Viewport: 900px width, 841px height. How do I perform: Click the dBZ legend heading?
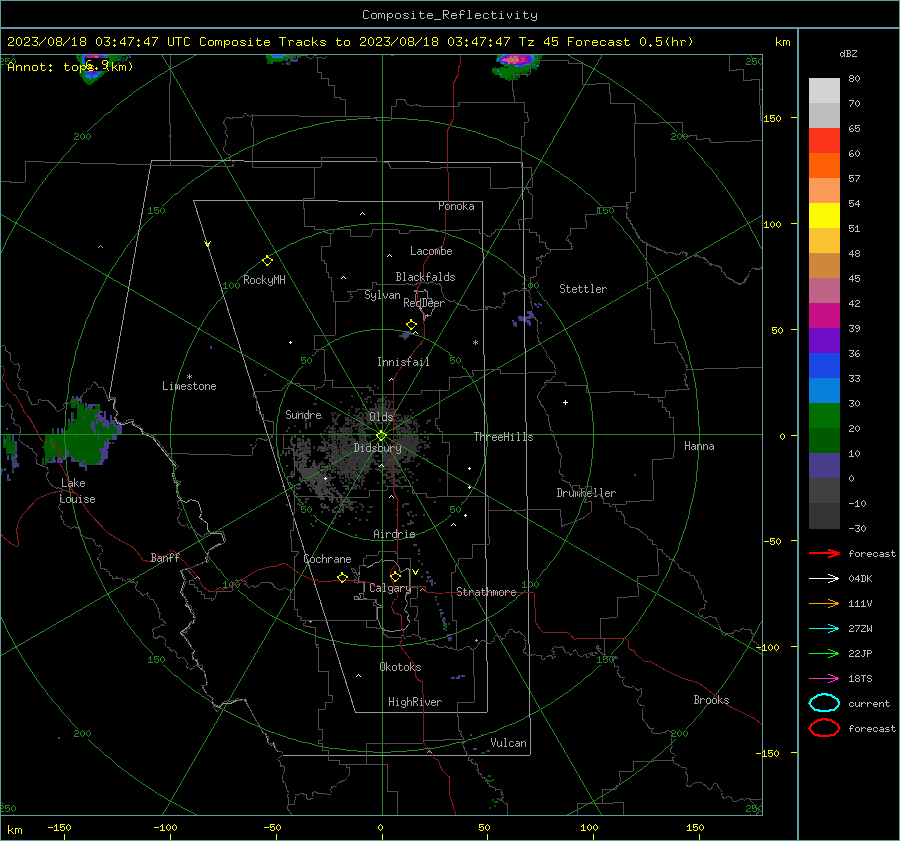point(848,53)
